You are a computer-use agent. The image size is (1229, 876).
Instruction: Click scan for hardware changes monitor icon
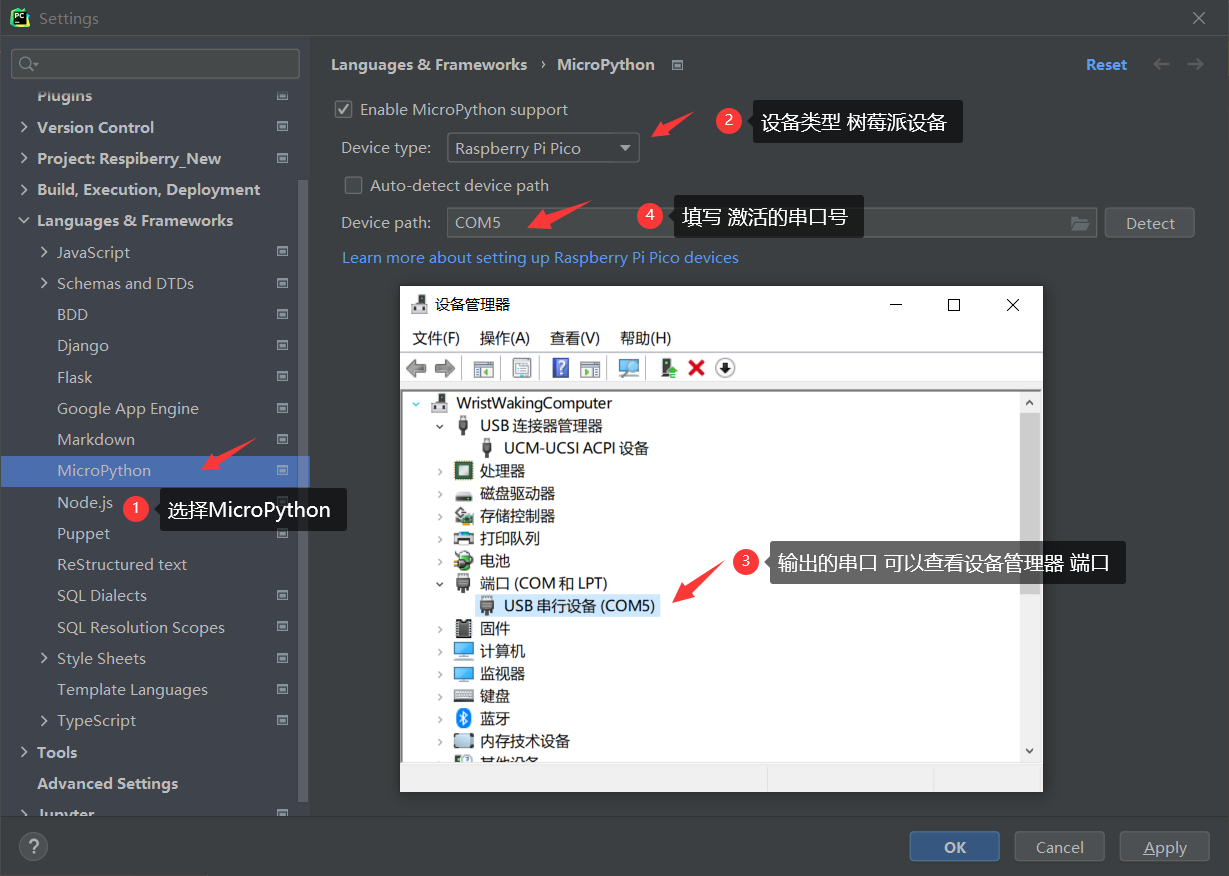tap(629, 368)
